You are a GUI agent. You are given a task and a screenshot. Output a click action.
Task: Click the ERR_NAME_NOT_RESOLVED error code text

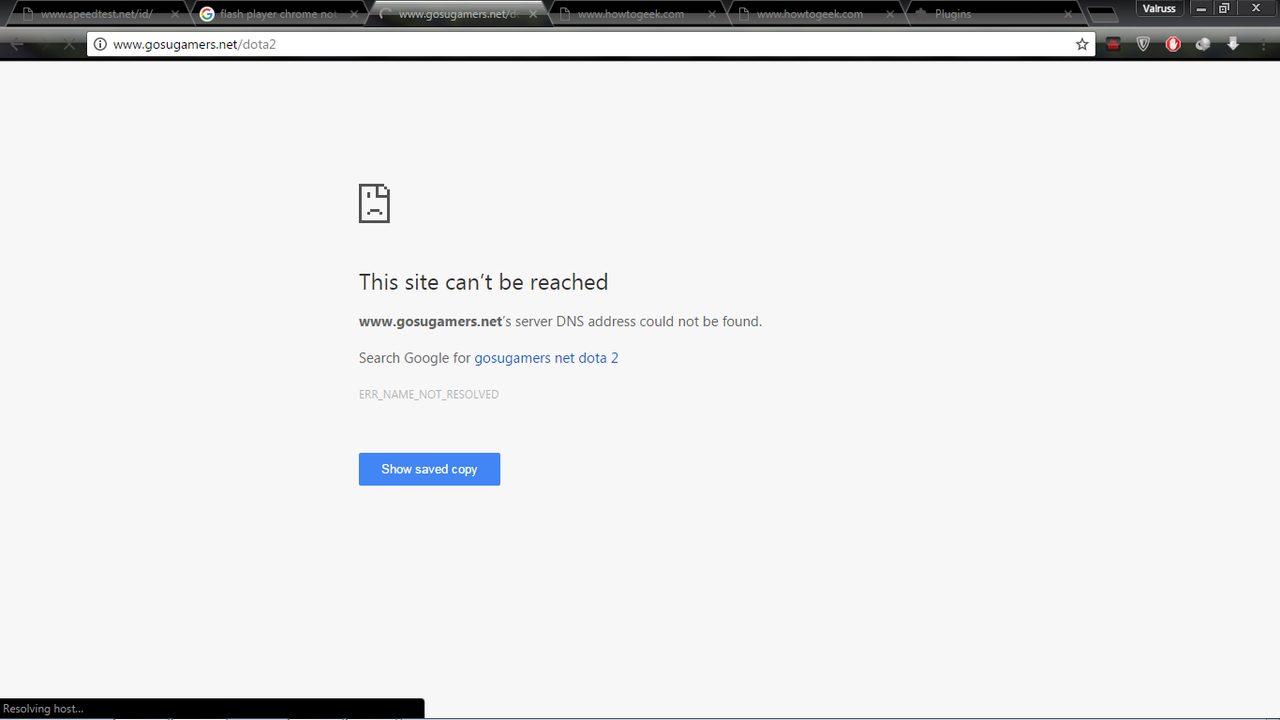[429, 395]
